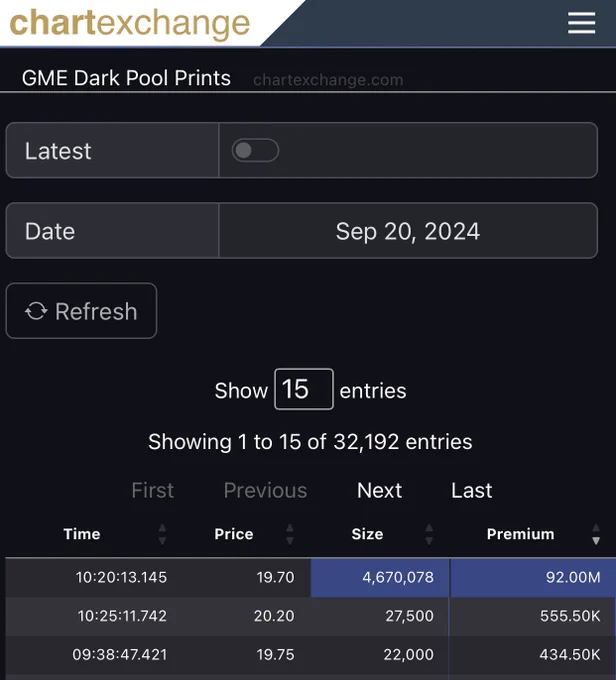Viewport: 616px width, 680px height.
Task: Sort table by Price column header
Action: (x=234, y=534)
